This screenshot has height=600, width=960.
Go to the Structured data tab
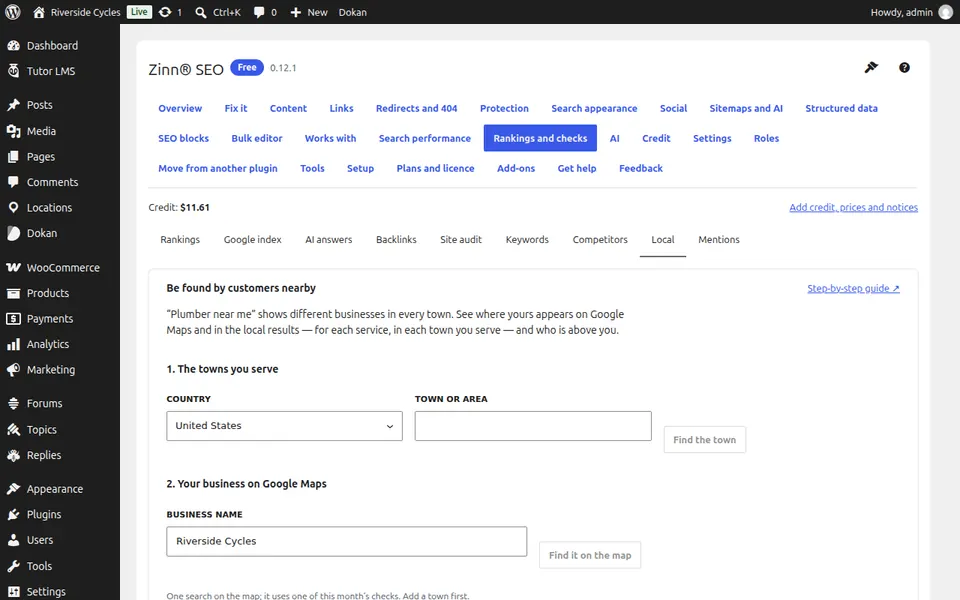pyautogui.click(x=841, y=108)
